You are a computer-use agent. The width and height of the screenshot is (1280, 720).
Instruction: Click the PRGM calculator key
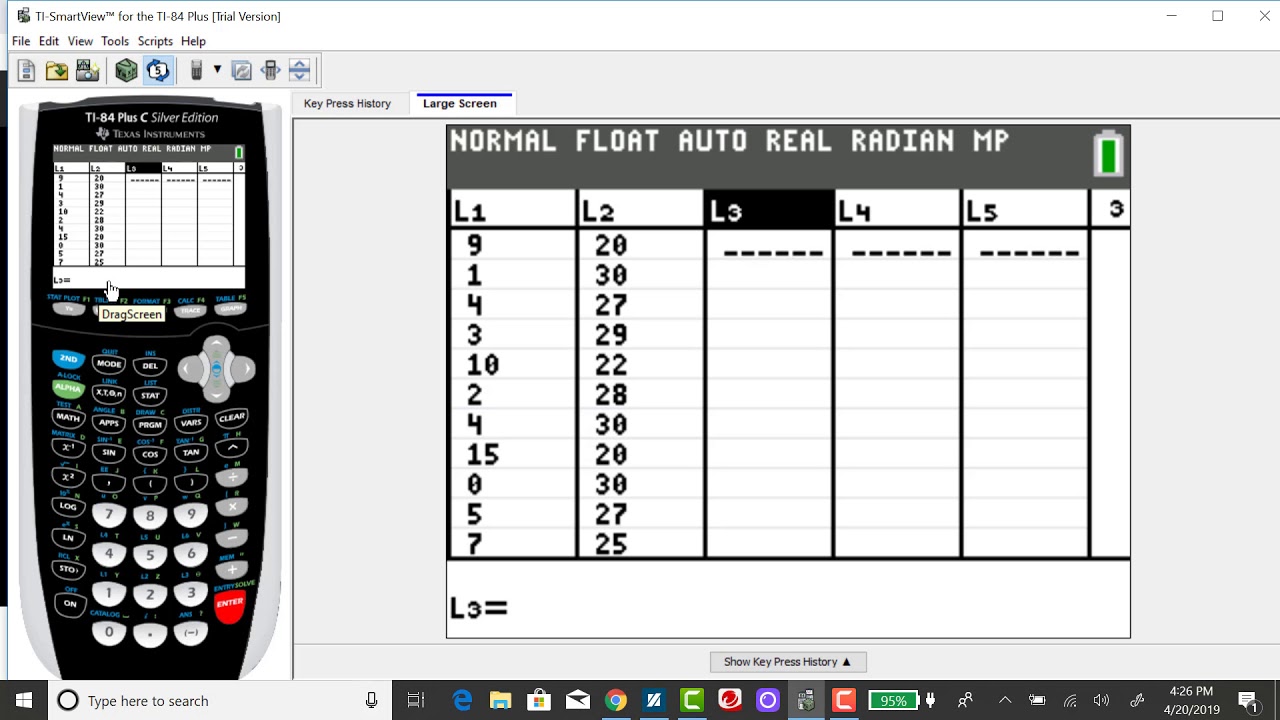pyautogui.click(x=150, y=425)
